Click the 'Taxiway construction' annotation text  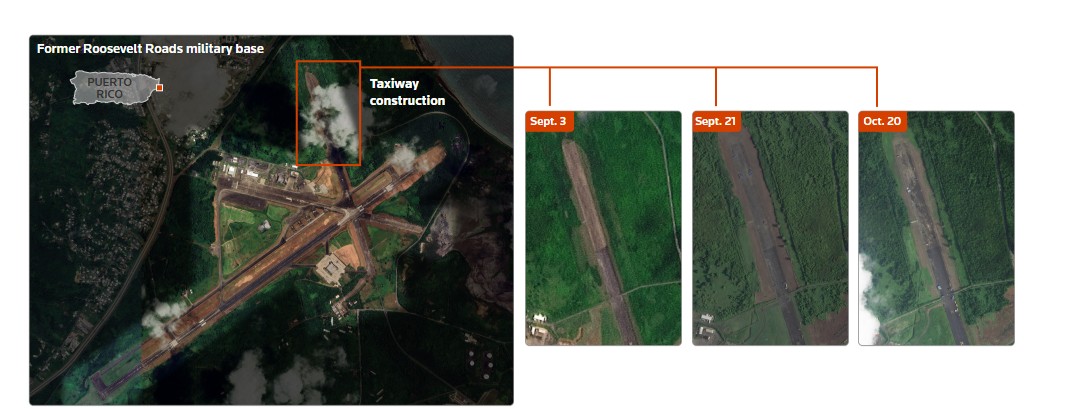(407, 92)
